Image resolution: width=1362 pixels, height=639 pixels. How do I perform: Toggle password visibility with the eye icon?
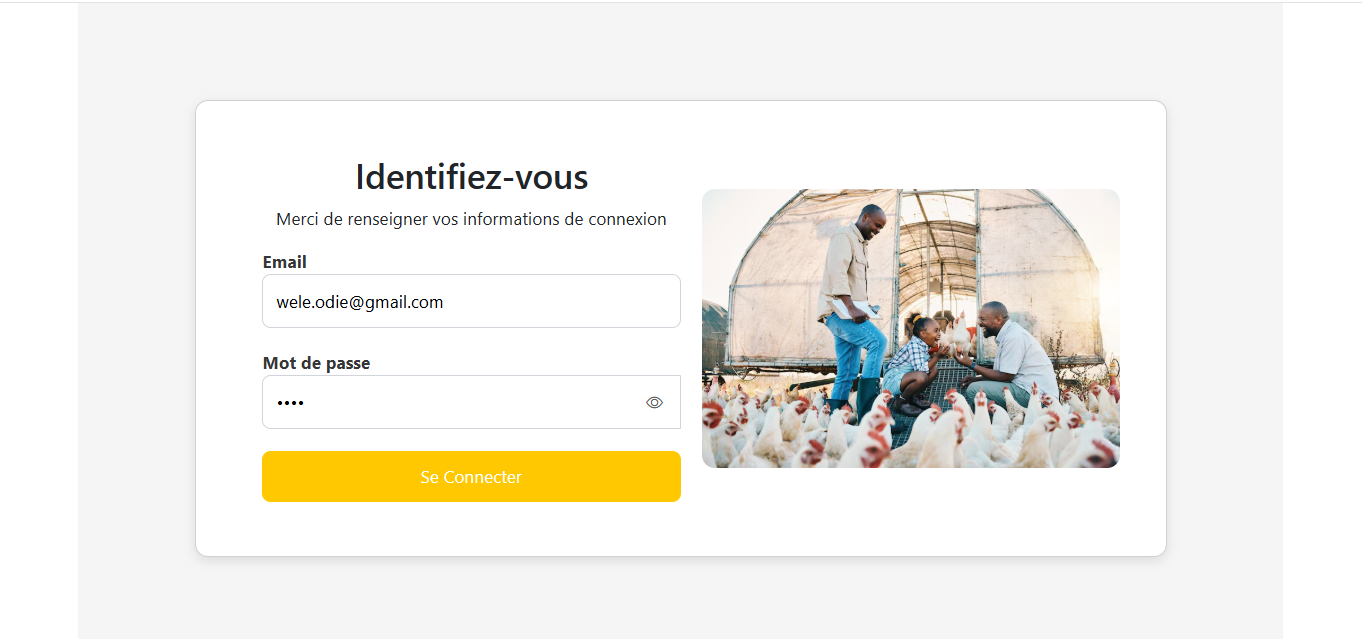[x=654, y=402]
